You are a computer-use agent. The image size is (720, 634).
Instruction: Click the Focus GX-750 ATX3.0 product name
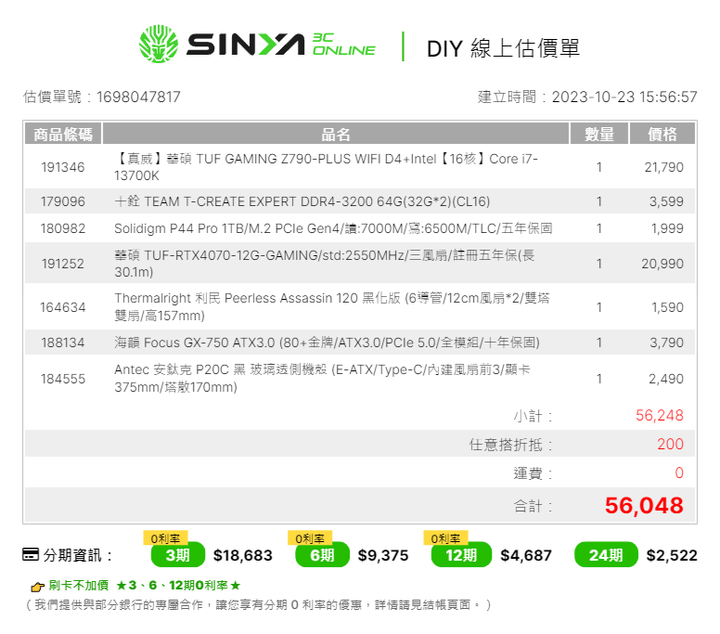[327, 342]
